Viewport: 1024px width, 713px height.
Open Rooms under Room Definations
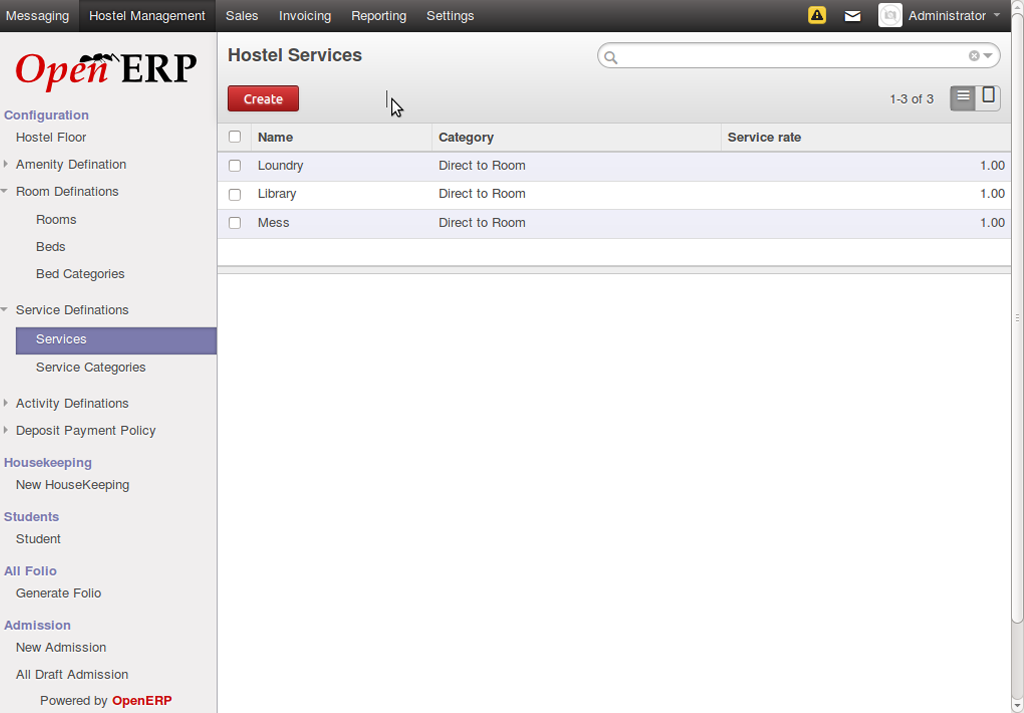pyautogui.click(x=56, y=219)
